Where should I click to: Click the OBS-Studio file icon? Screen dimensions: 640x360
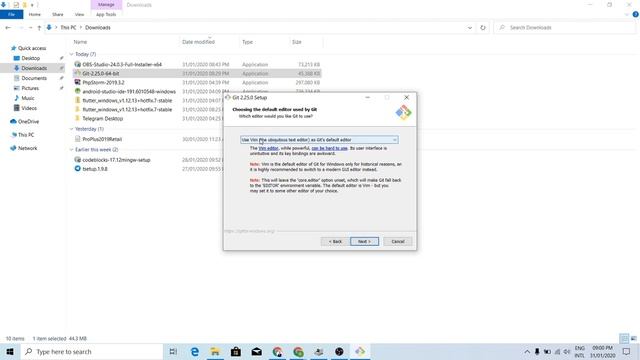pyautogui.click(x=78, y=64)
